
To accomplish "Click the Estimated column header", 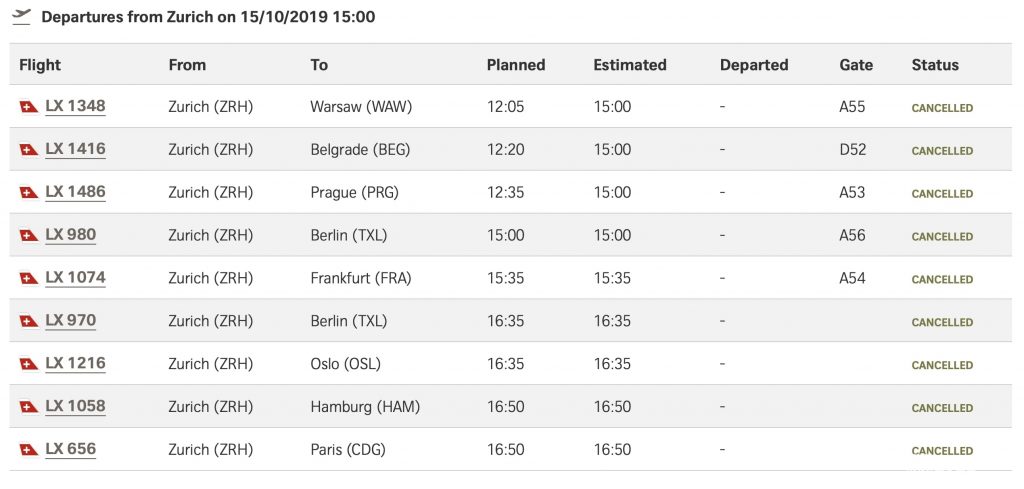I will pos(630,65).
